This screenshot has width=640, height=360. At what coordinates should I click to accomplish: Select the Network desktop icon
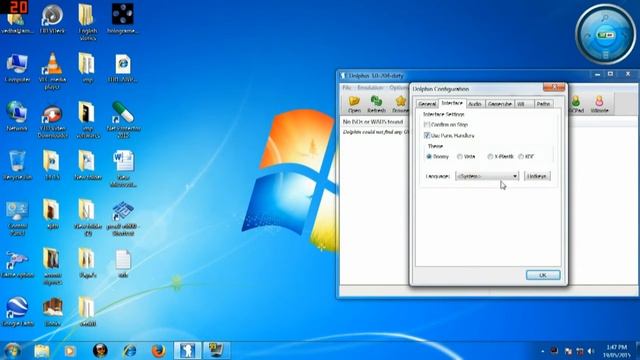coord(17,116)
